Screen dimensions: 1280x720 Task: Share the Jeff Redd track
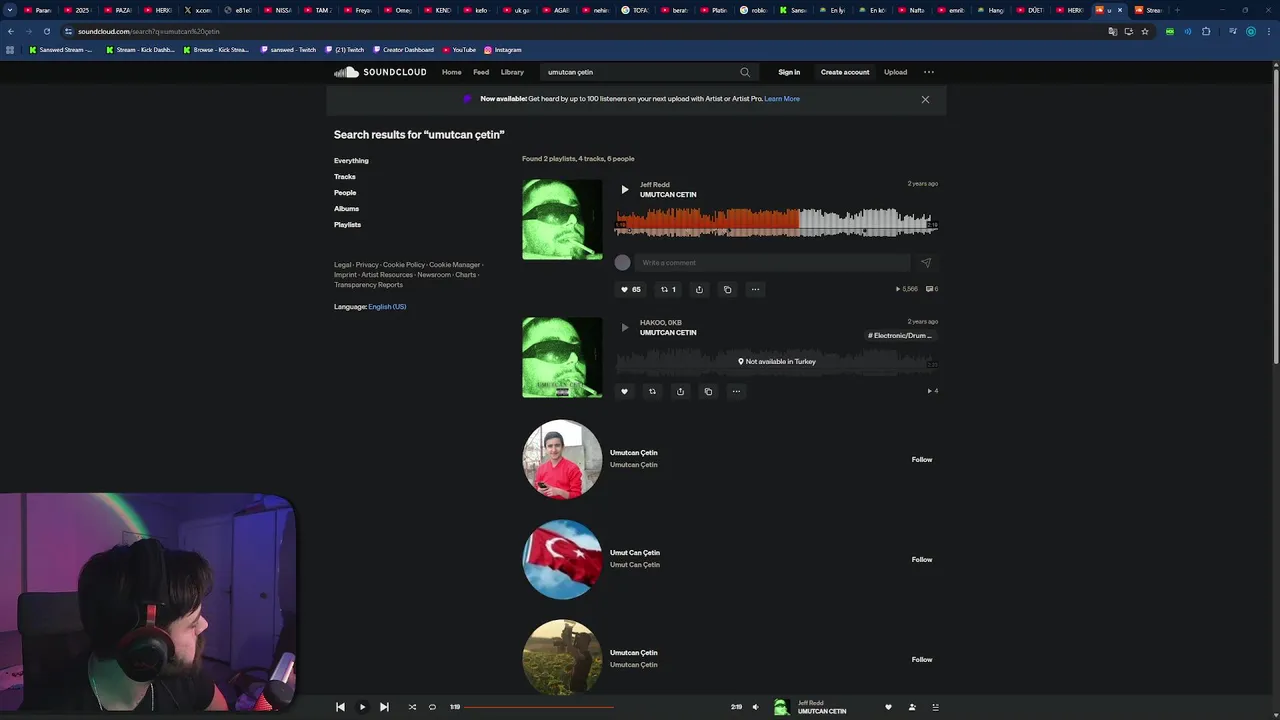(699, 290)
